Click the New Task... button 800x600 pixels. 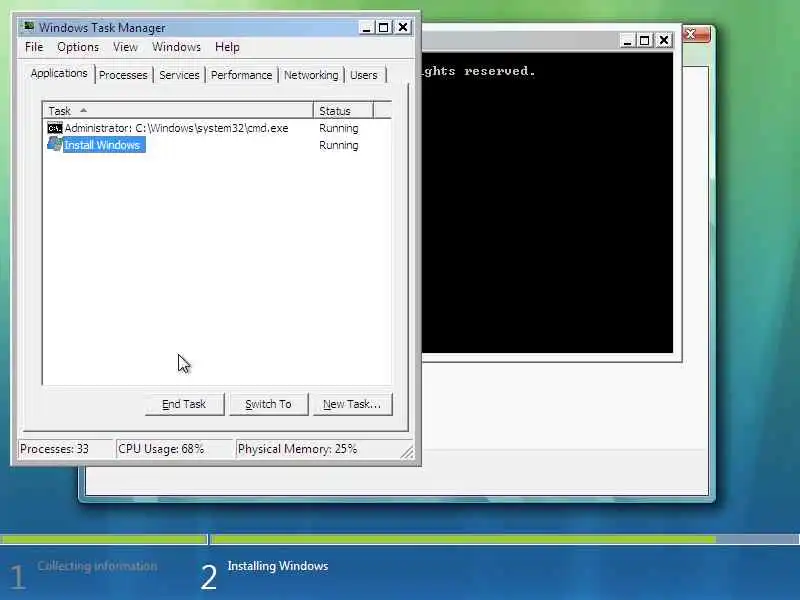[x=352, y=404]
